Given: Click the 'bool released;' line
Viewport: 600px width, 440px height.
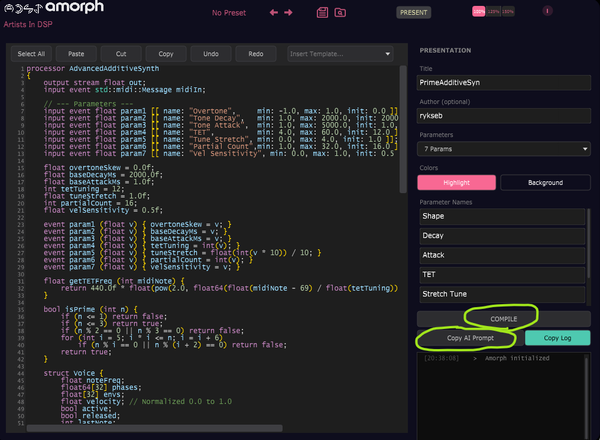Looking at the screenshot, I should pos(90,416).
